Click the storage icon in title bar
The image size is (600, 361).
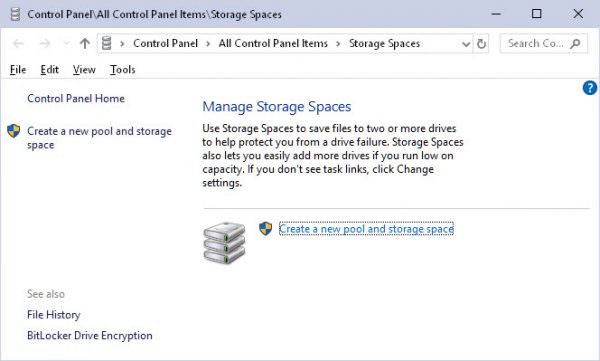point(15,14)
